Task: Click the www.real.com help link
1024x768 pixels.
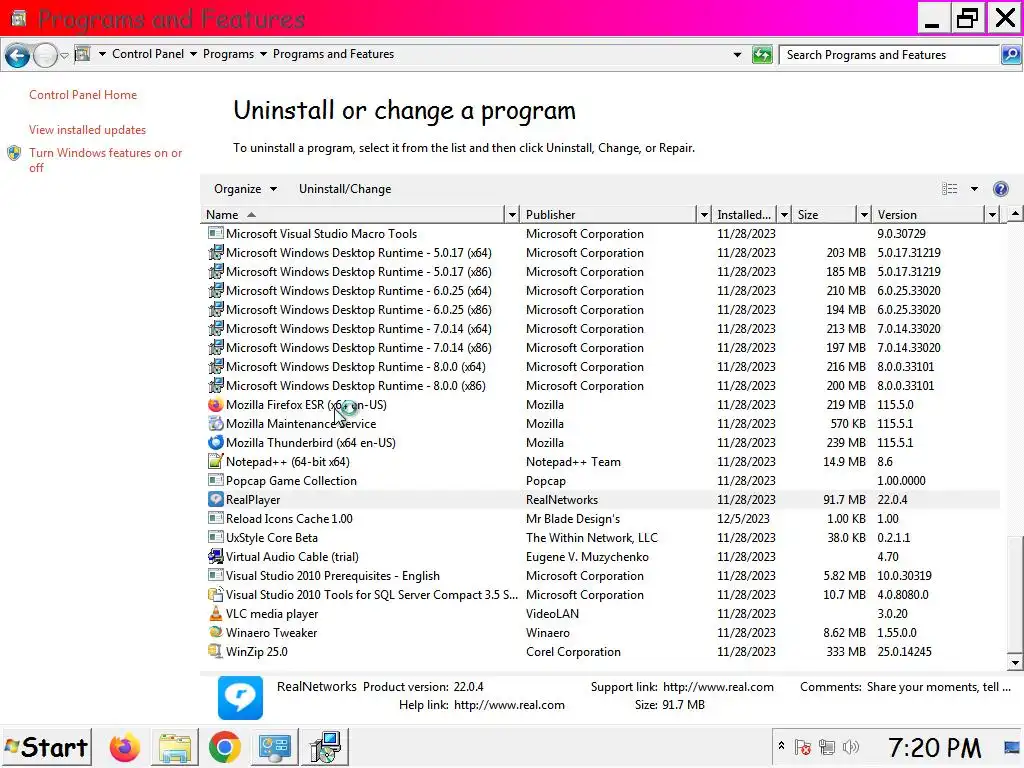Action: coord(509,705)
